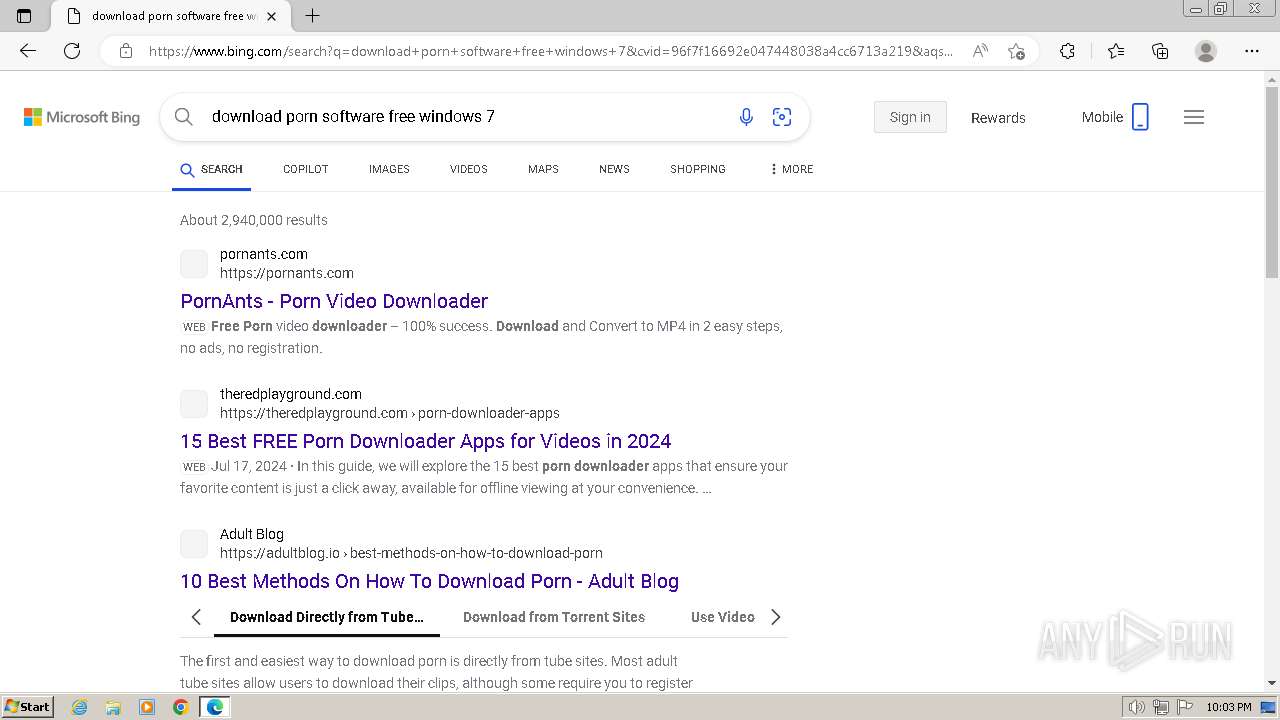Click the Bing search query field
The width and height of the screenshot is (1280, 720).
pos(466,117)
